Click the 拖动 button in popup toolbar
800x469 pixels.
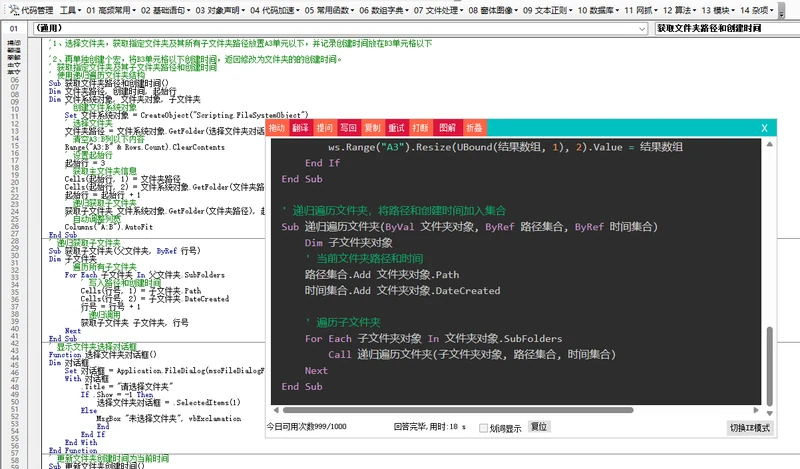277,128
